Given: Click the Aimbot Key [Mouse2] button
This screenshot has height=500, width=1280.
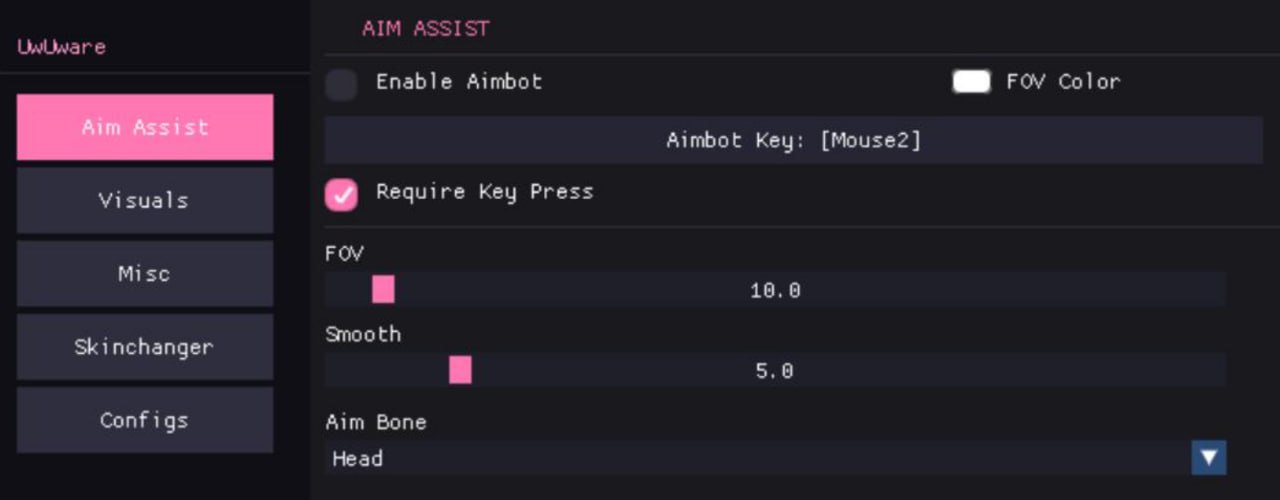Looking at the screenshot, I should [793, 140].
